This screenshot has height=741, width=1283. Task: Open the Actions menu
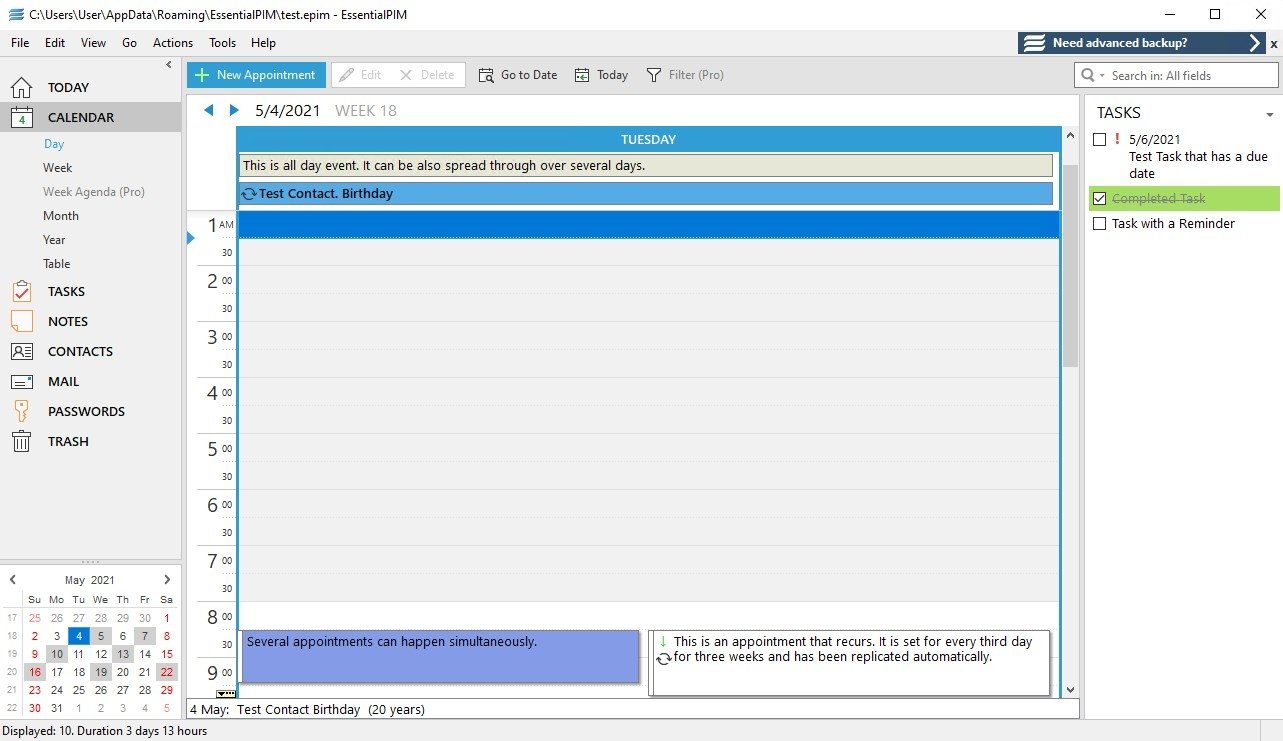[173, 43]
